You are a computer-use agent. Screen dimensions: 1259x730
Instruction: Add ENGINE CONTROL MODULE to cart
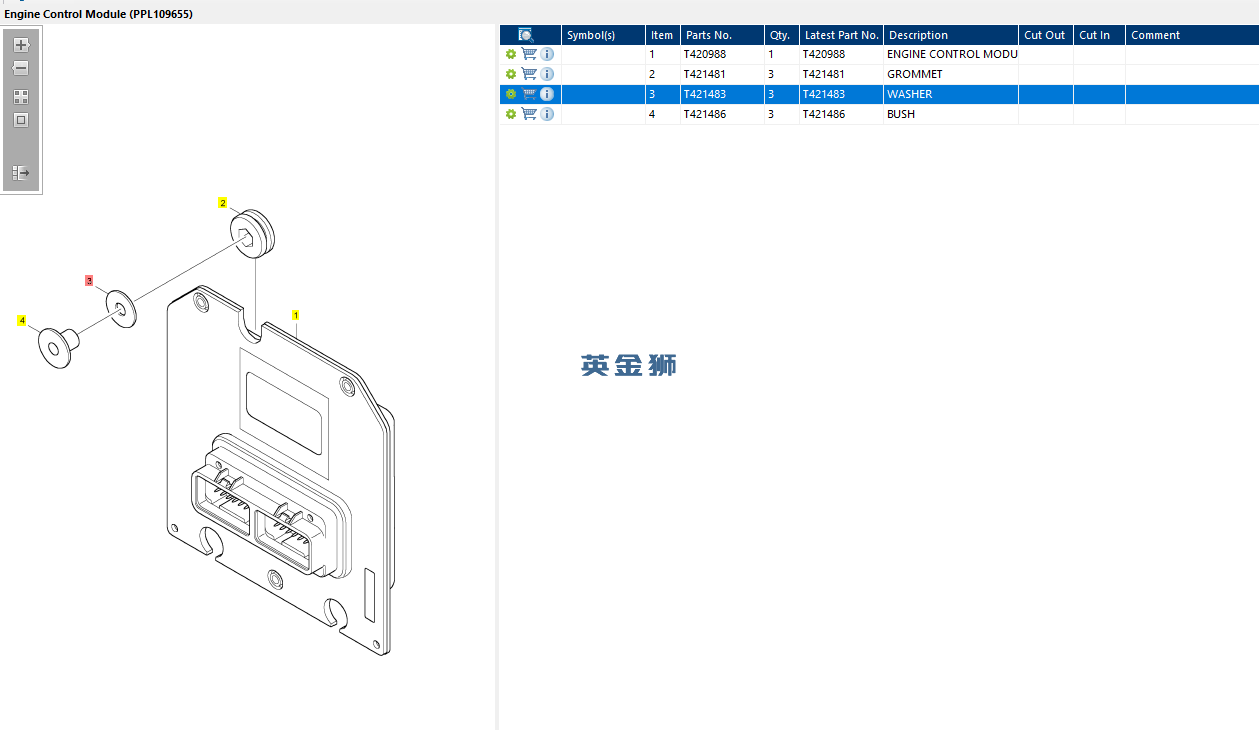529,54
